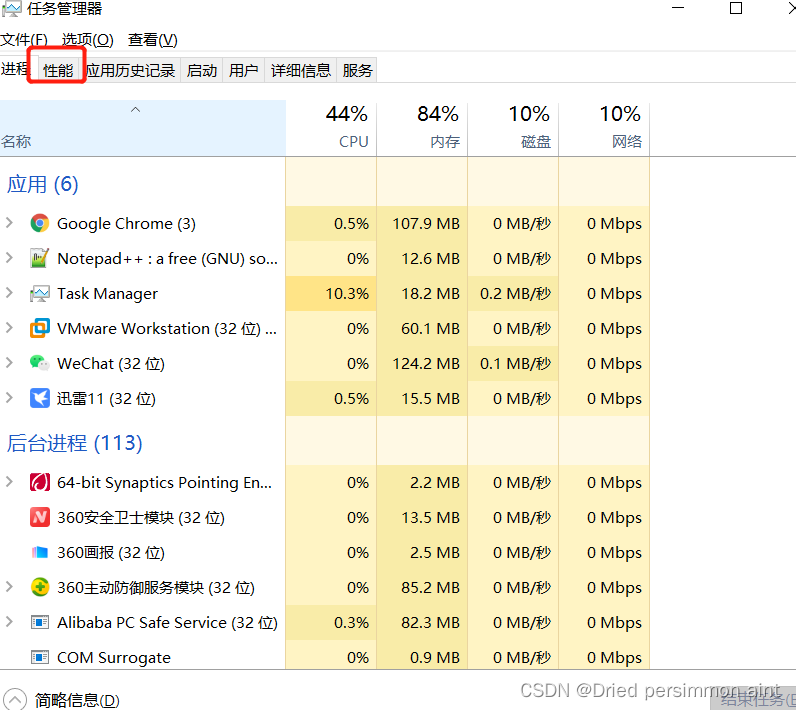Switch to the 性能 tab
This screenshot has width=796, height=710.
point(58,70)
